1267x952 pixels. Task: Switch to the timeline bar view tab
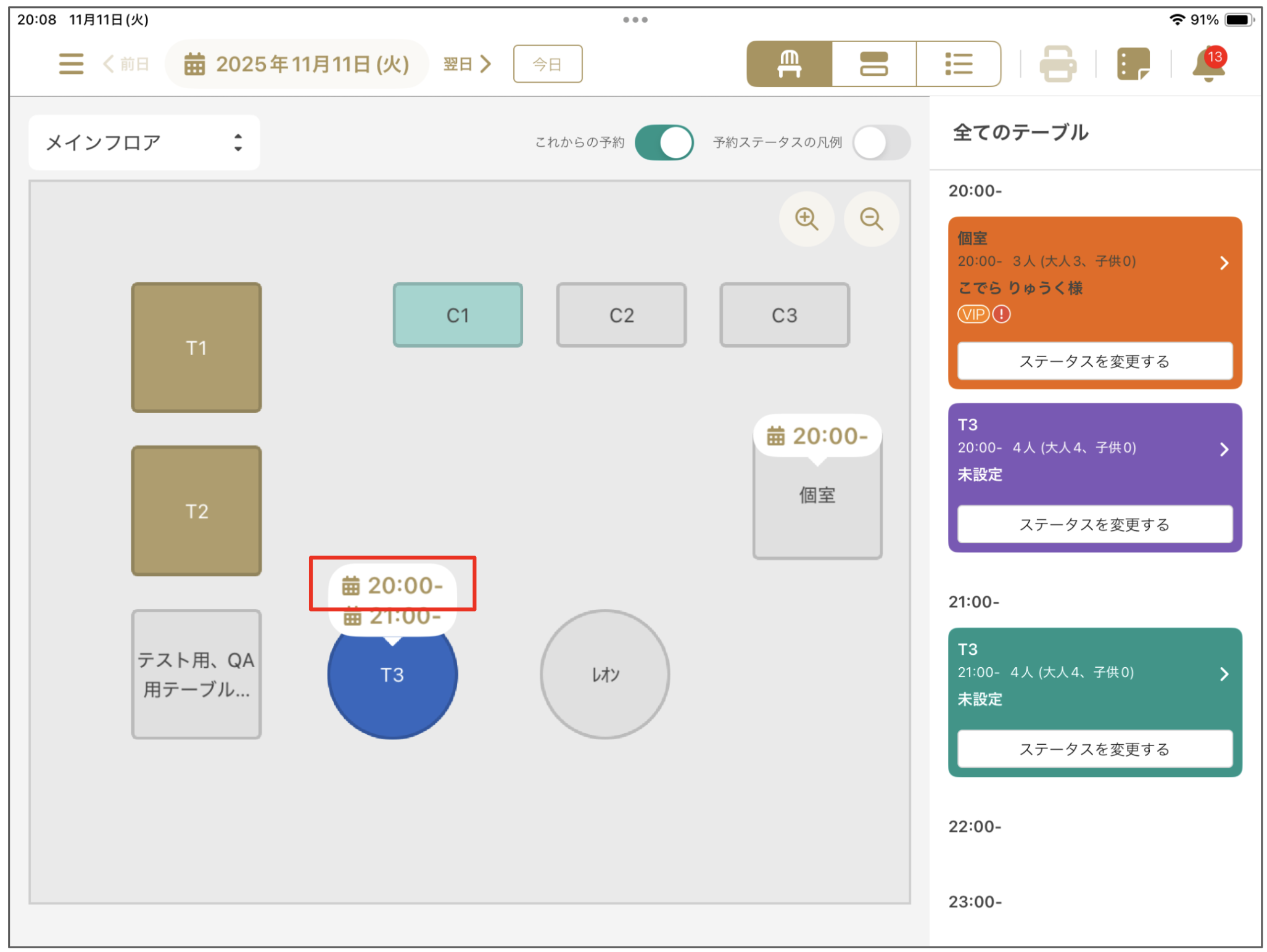pos(873,64)
